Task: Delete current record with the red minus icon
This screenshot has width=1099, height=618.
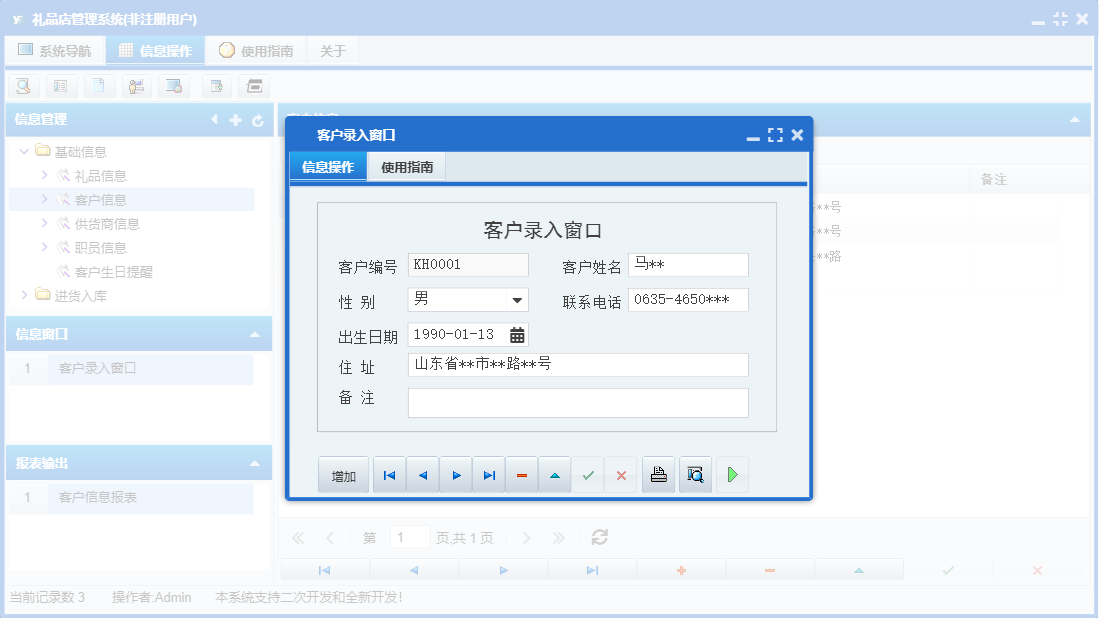Action: pos(521,474)
